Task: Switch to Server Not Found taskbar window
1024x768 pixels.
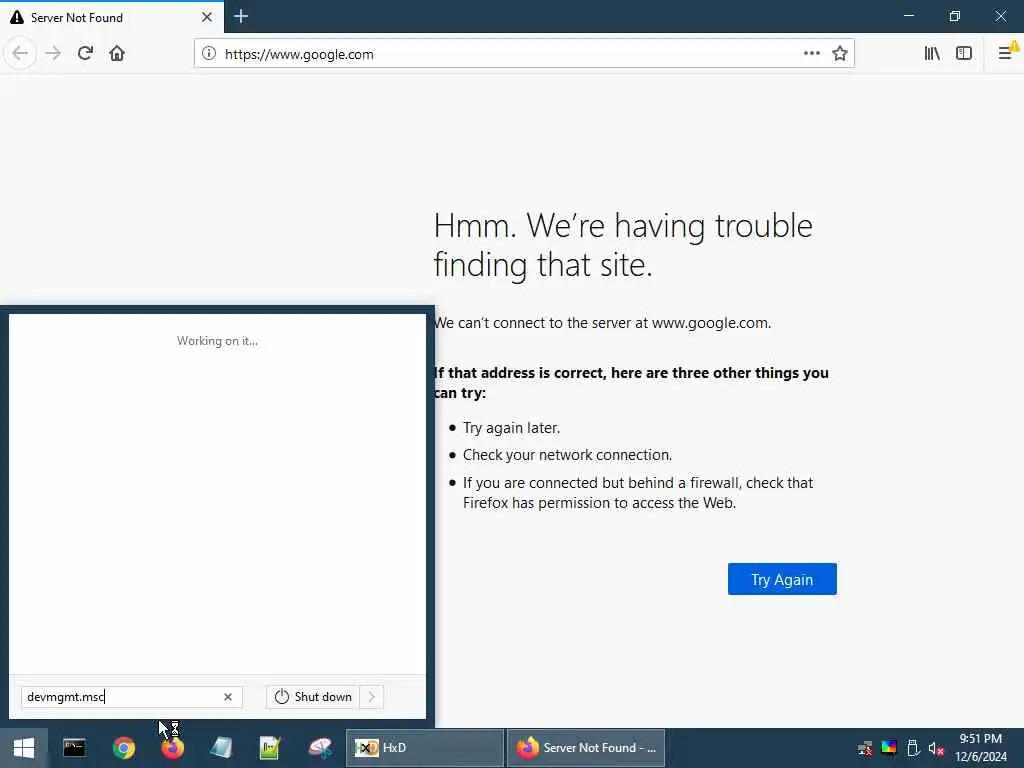Action: (586, 748)
